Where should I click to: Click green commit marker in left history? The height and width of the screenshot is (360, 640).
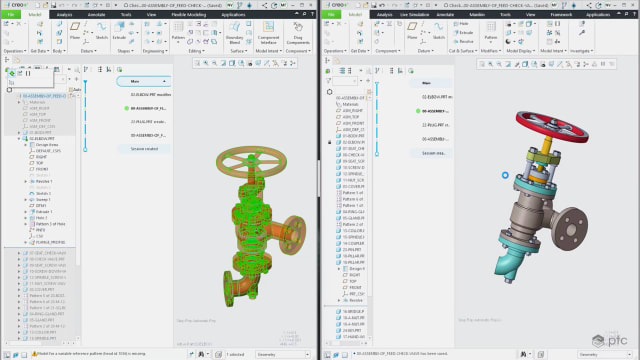(127, 108)
